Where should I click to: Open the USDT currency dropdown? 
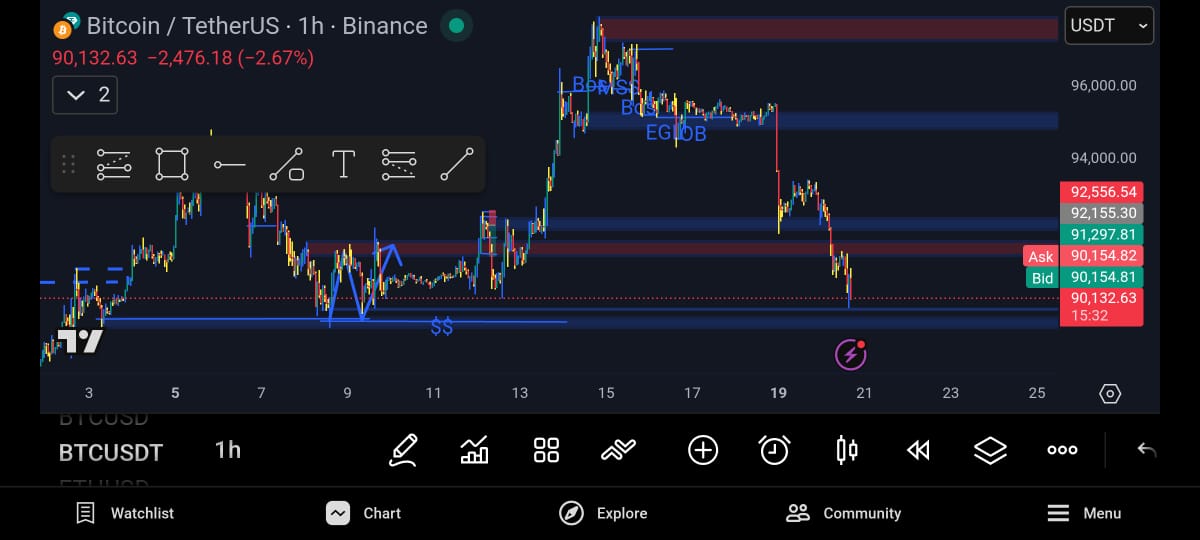(x=1109, y=26)
